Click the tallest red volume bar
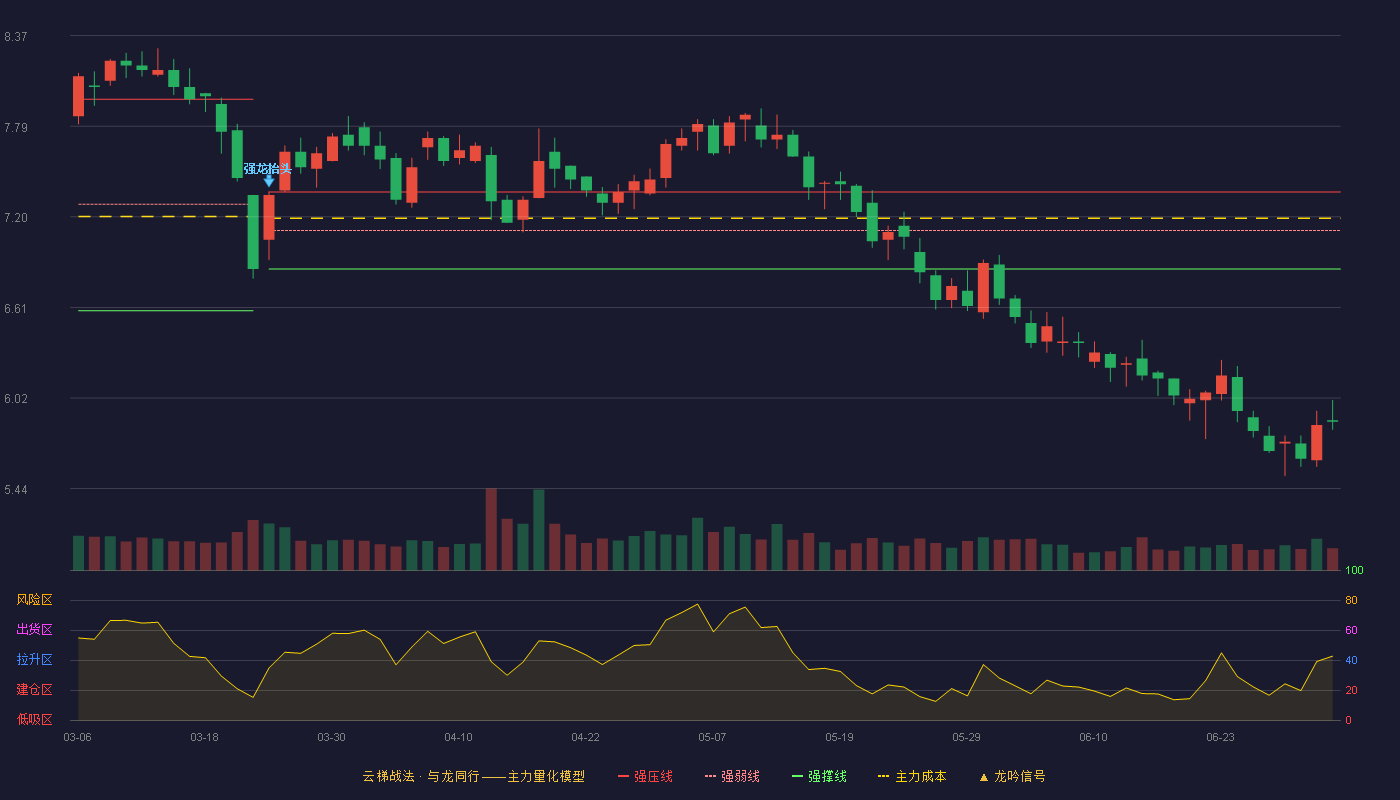This screenshot has width=1400, height=800. tap(491, 529)
